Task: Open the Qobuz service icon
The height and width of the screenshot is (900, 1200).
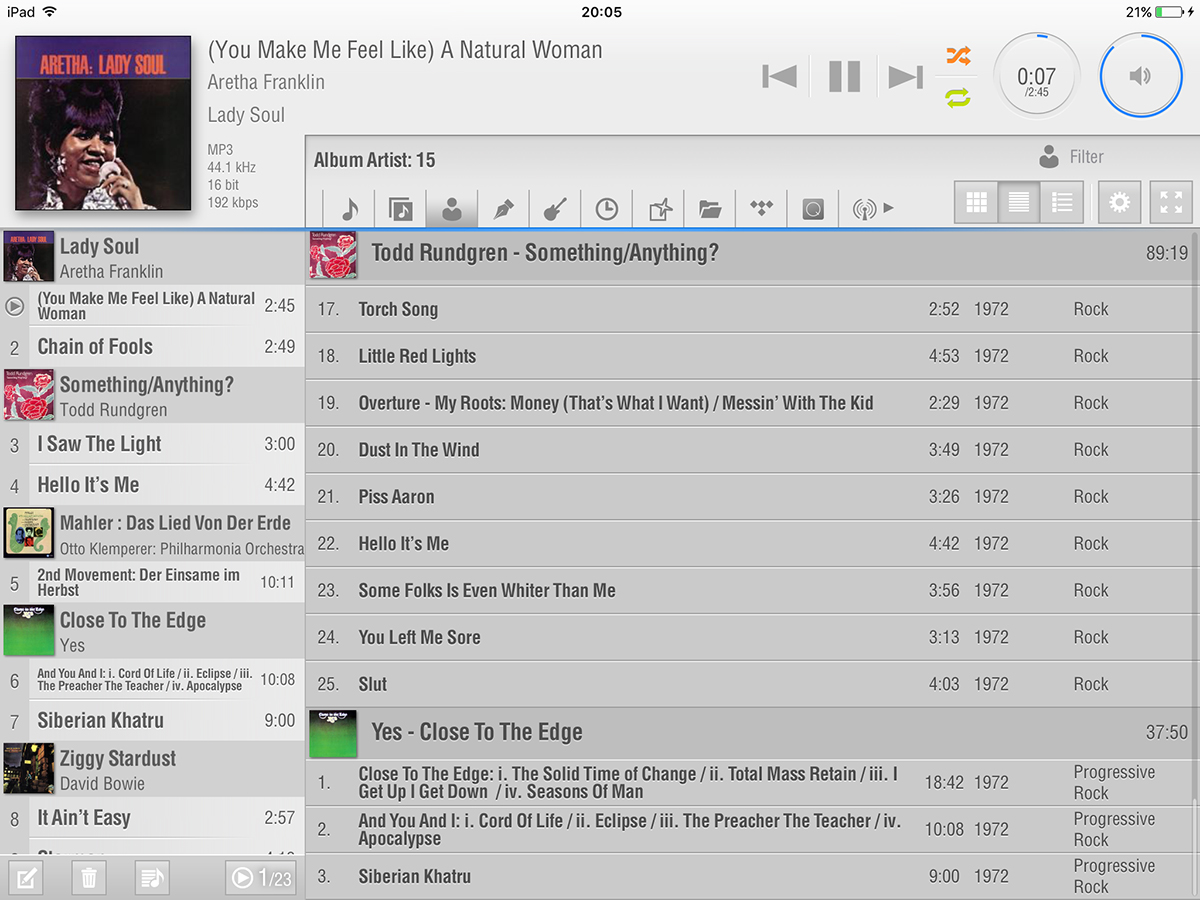Action: click(813, 209)
